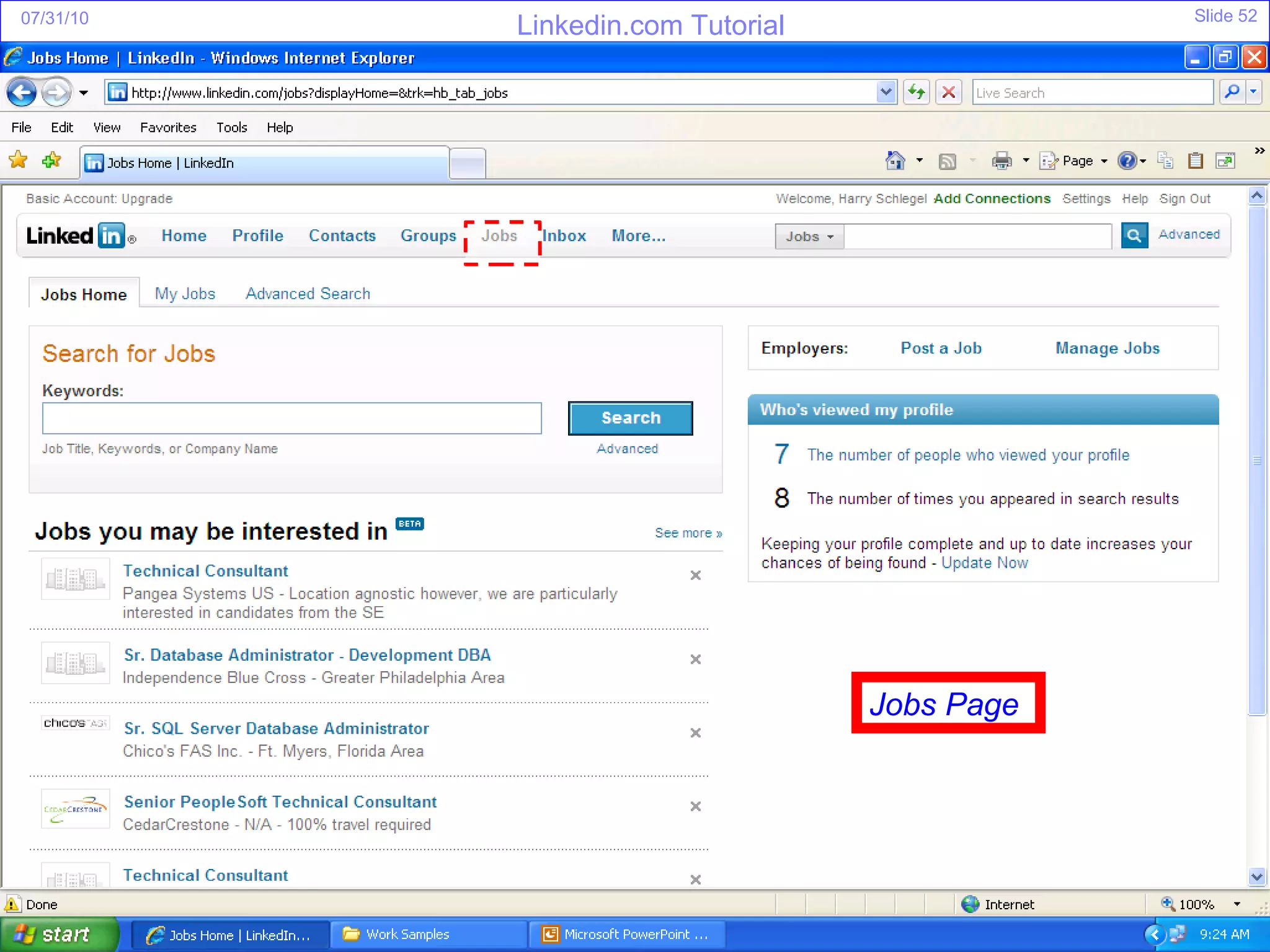Click the RSS feeds icon

(x=947, y=162)
